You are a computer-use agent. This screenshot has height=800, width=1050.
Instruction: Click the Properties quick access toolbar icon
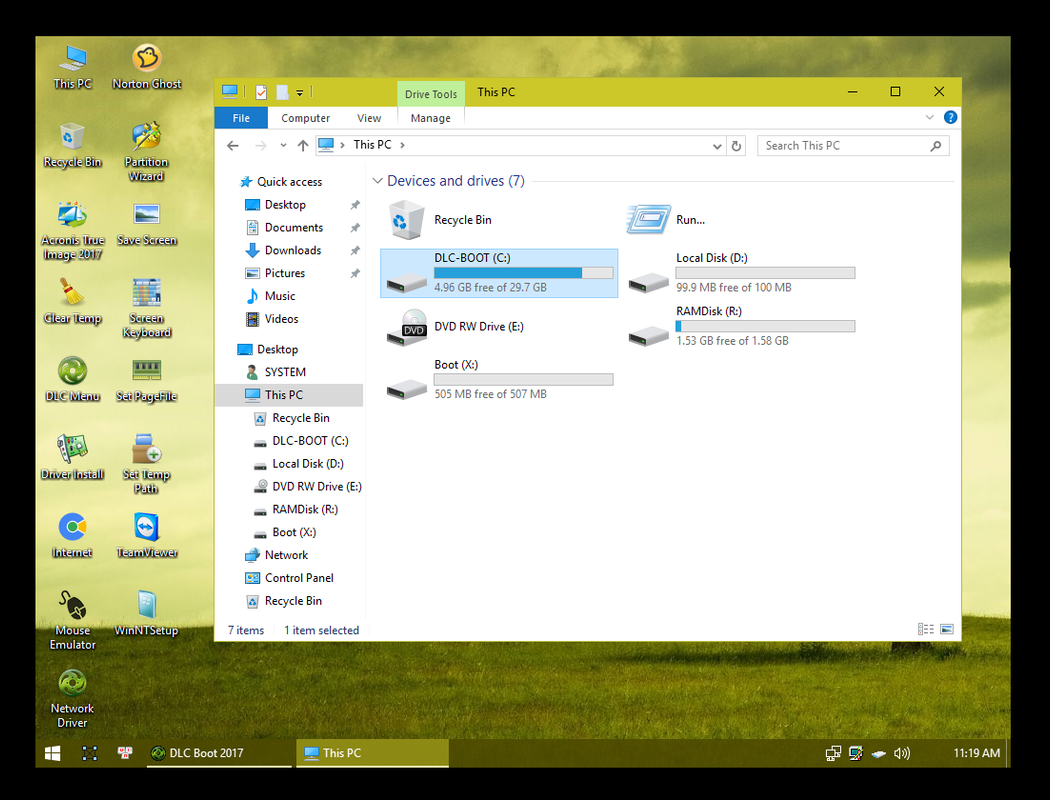point(261,92)
